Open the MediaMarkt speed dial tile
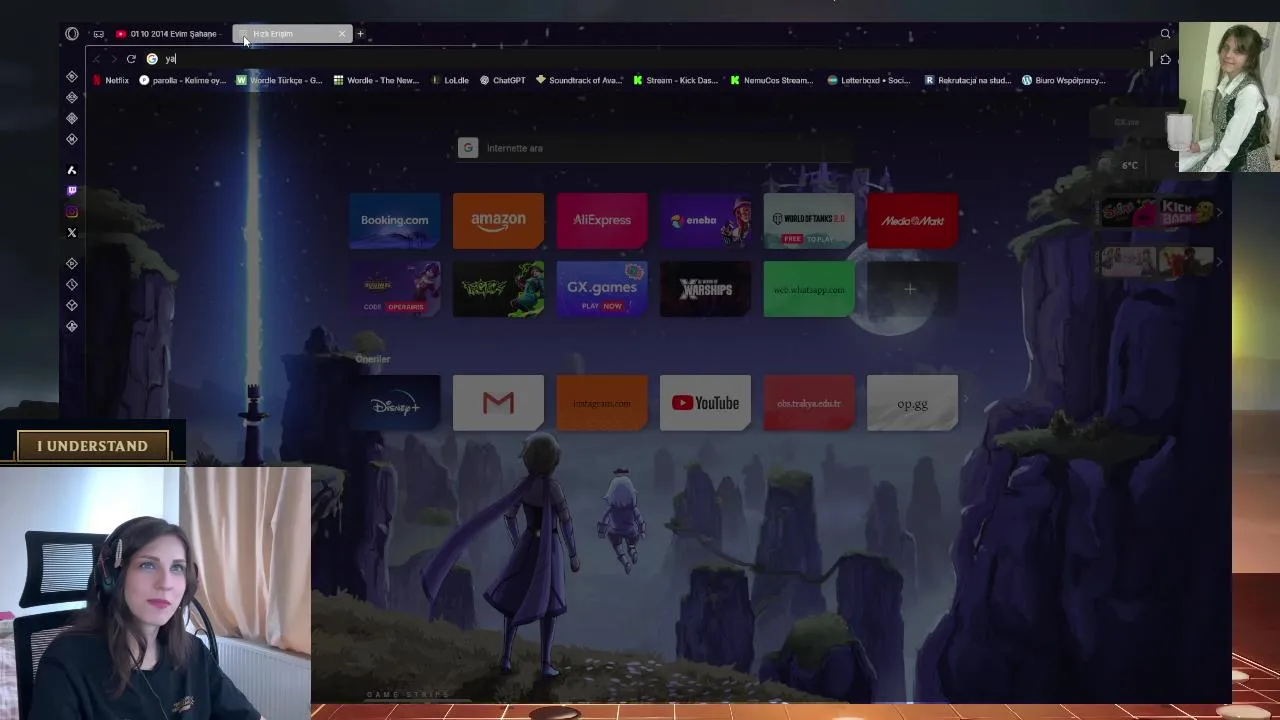1280x720 pixels. tap(912, 220)
